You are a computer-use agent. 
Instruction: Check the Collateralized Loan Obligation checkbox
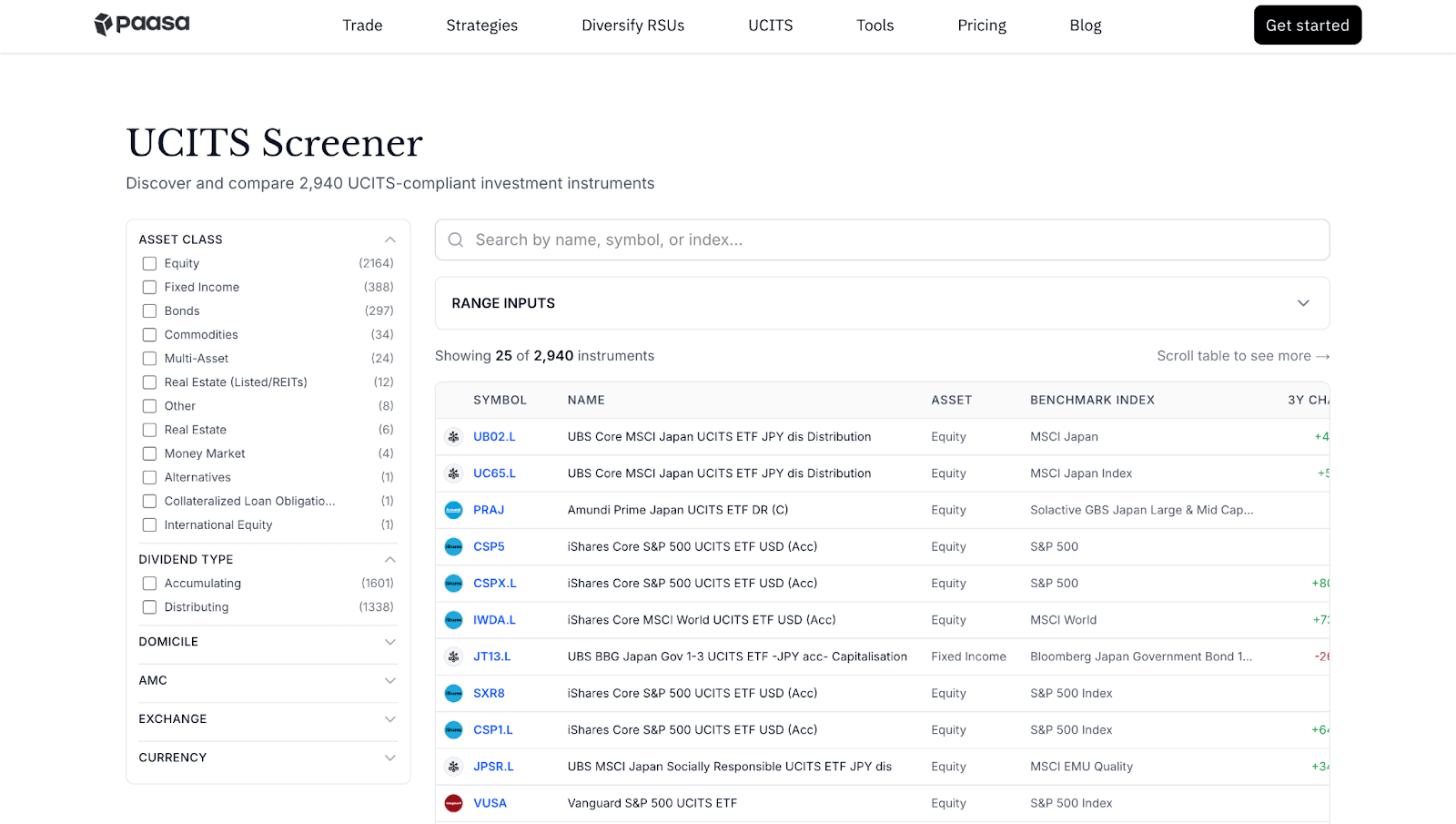tap(149, 502)
